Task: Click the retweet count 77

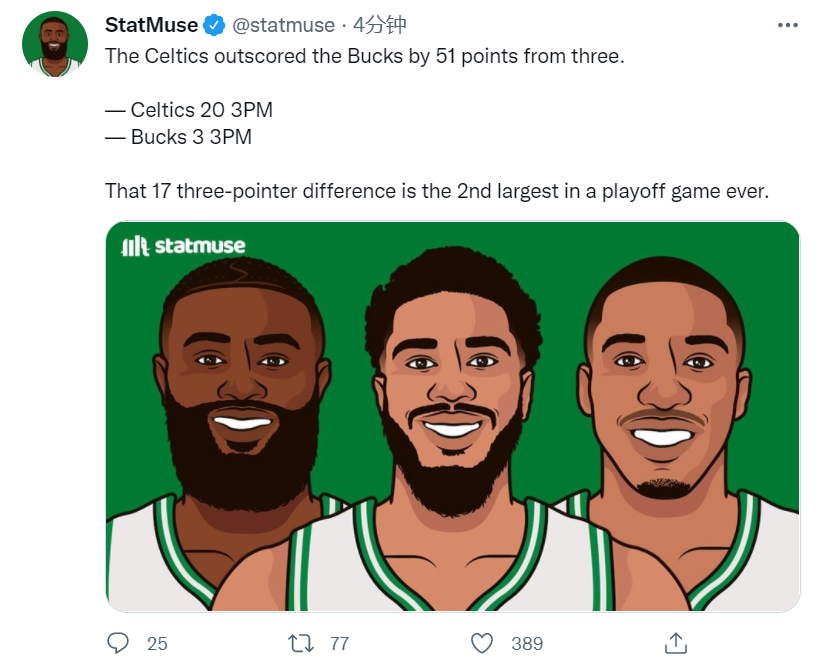Action: [339, 643]
